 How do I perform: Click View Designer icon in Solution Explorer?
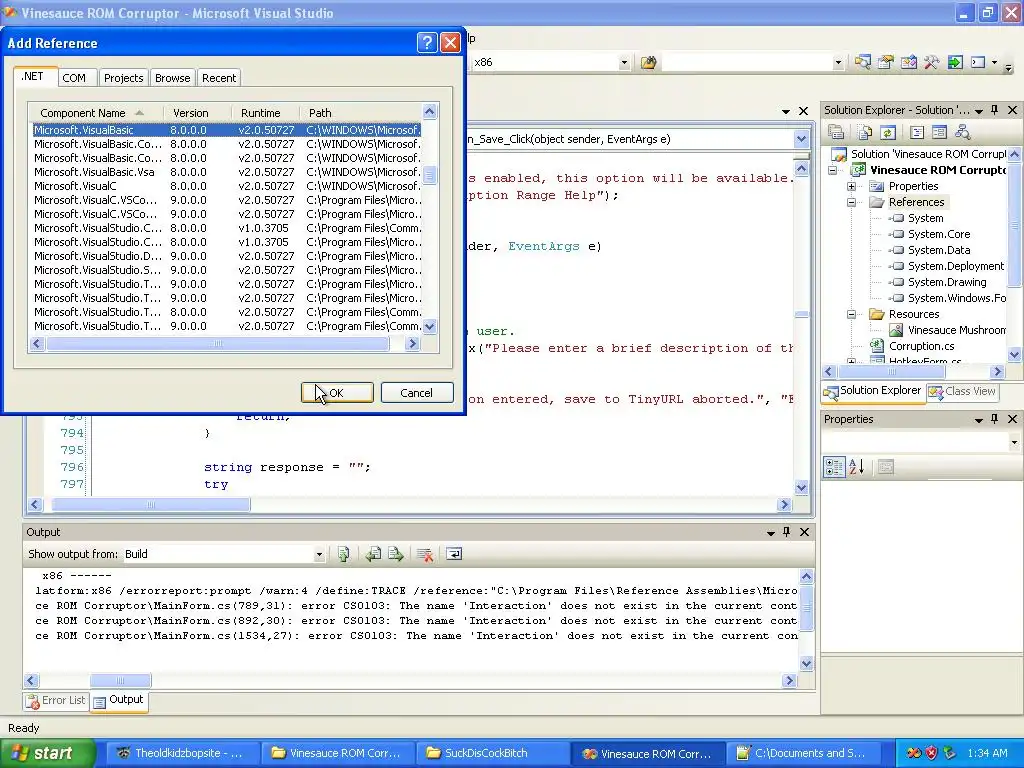[939, 133]
